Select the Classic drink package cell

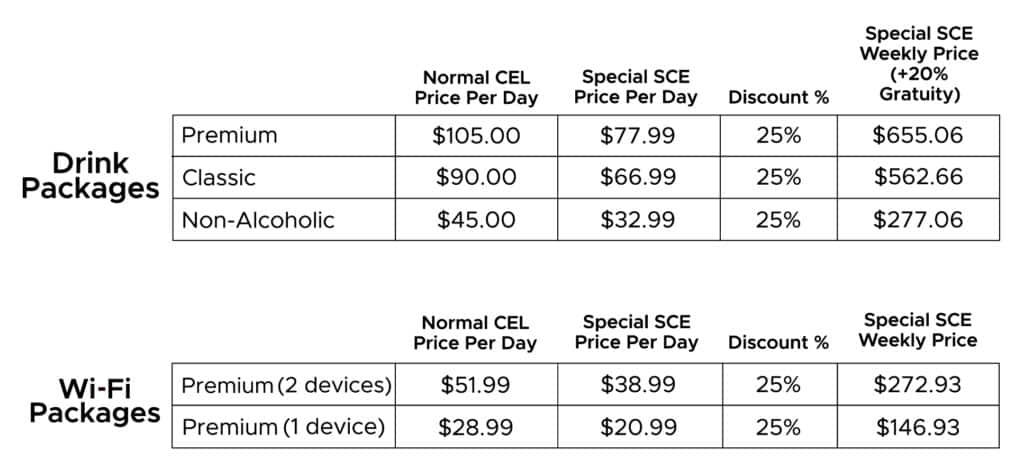pos(219,178)
